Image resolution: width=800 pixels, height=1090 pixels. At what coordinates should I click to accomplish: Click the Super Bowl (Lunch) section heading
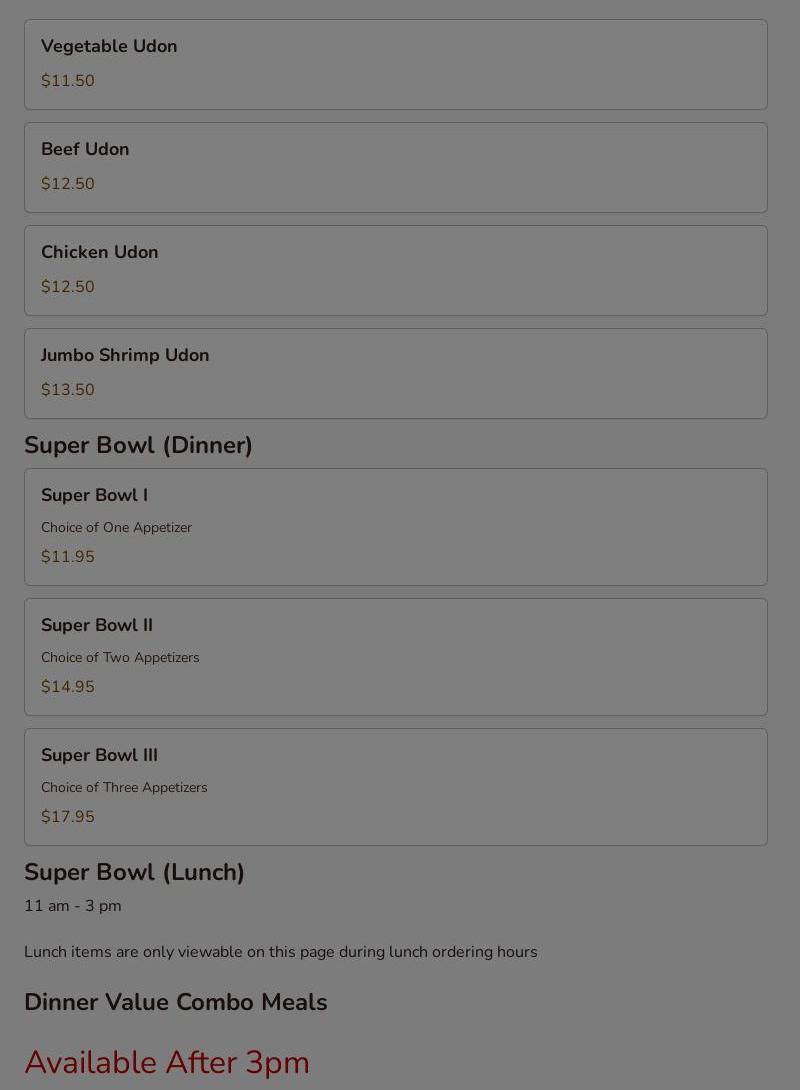pos(134,873)
